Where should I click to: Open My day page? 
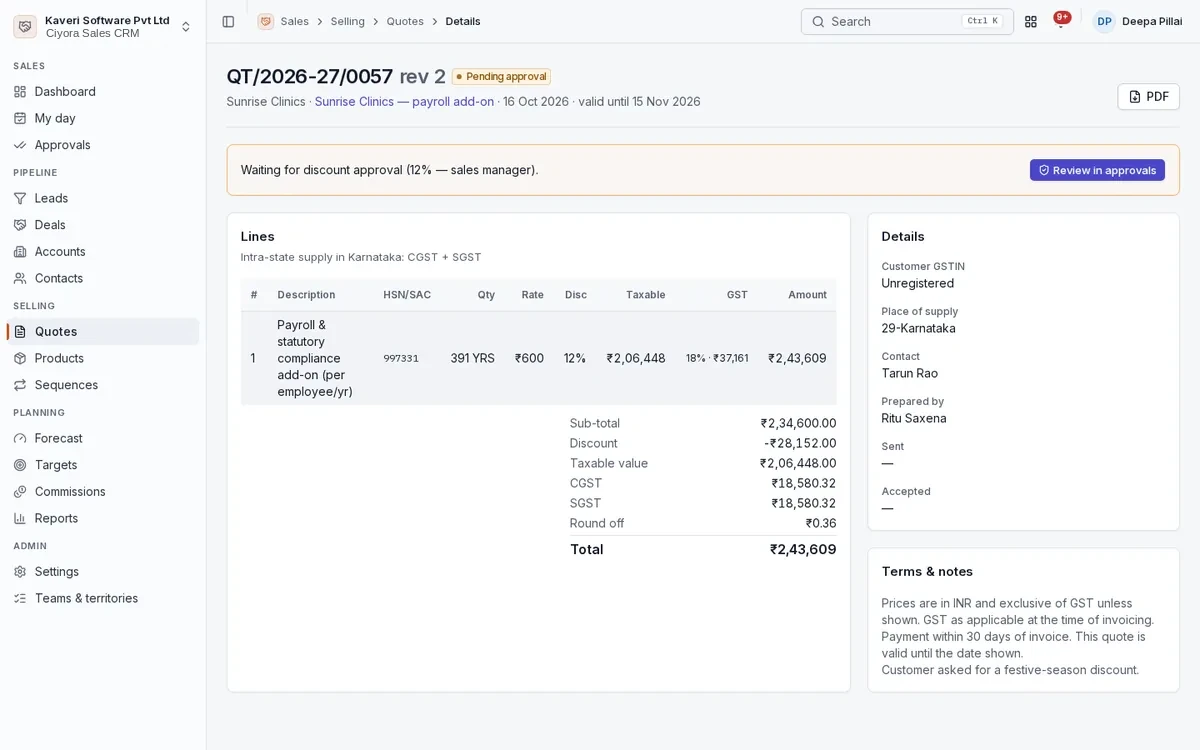[103, 118]
